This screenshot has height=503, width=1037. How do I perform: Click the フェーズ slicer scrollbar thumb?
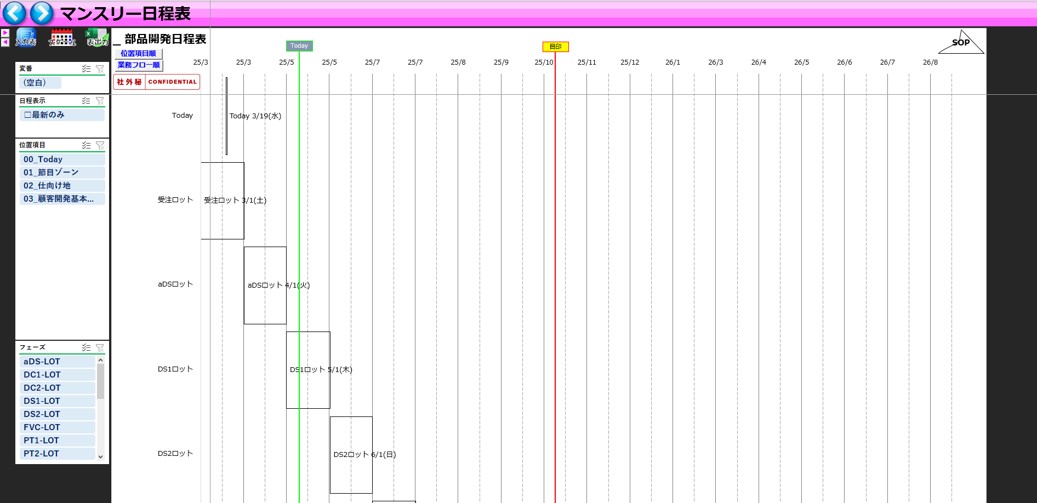(101, 381)
